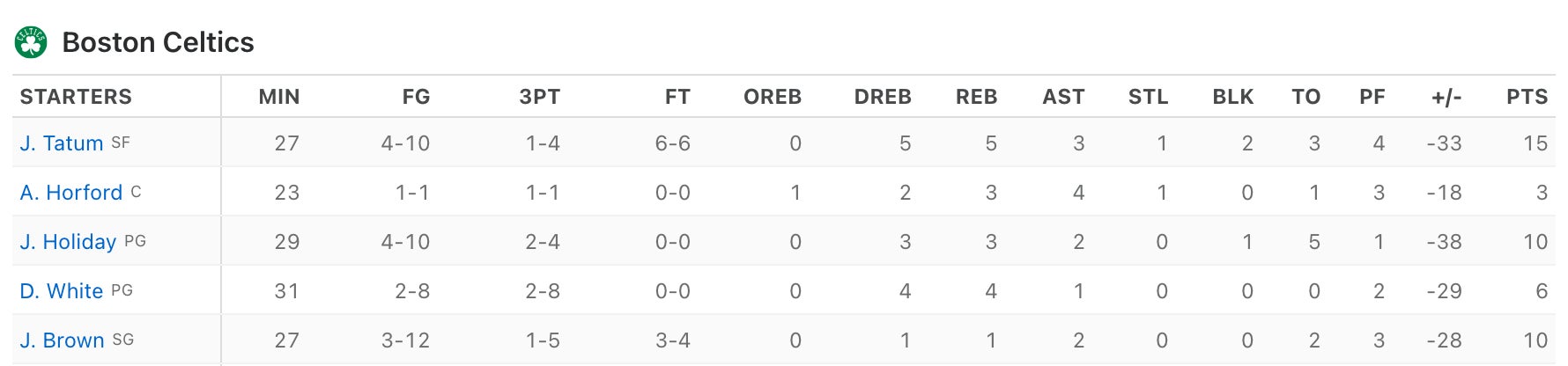Click the +/- column header
1568x366 pixels.
coord(1446,97)
